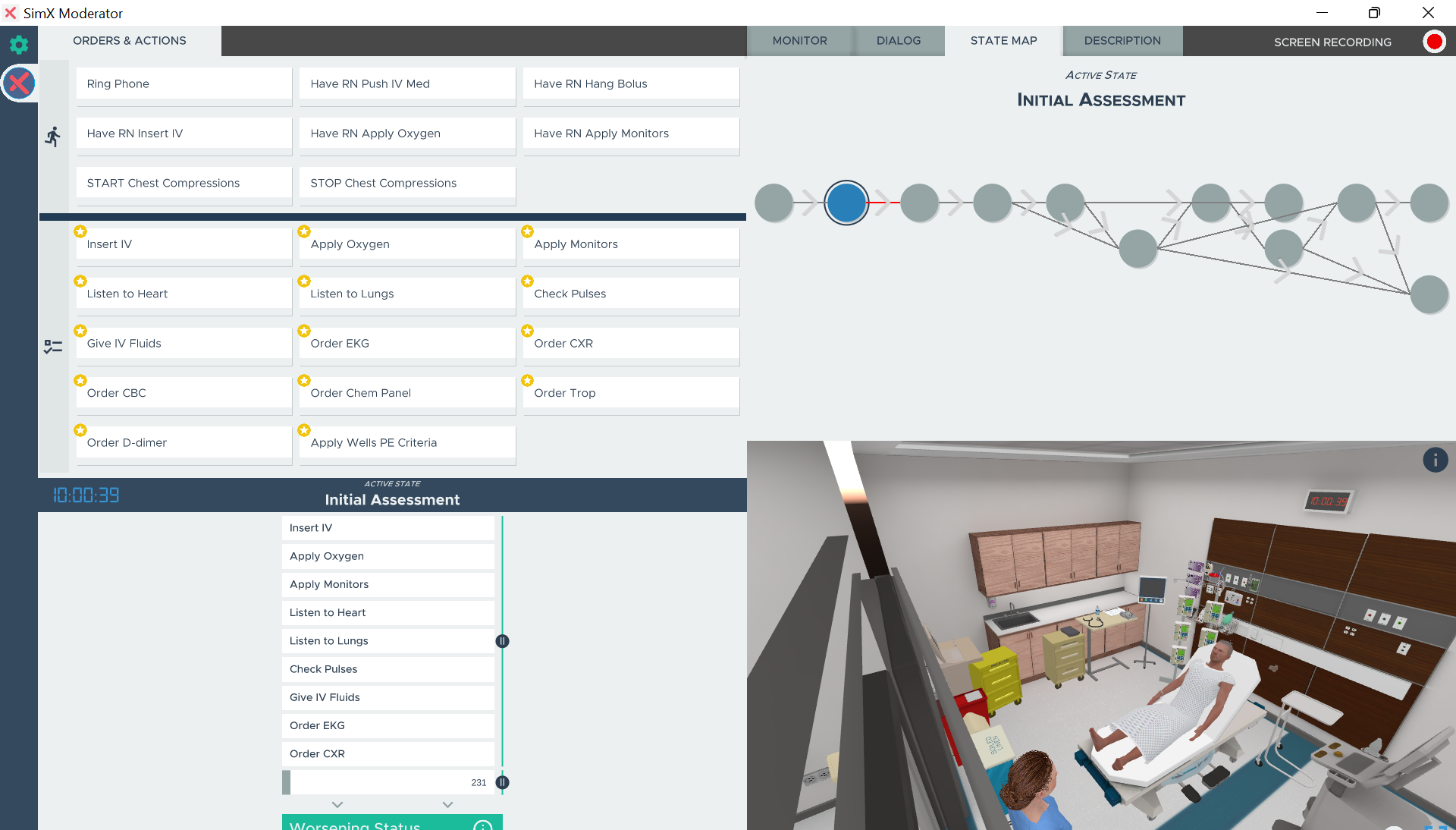The width and height of the screenshot is (1456, 830).
Task: Switch to the MONITOR tab
Action: point(799,41)
